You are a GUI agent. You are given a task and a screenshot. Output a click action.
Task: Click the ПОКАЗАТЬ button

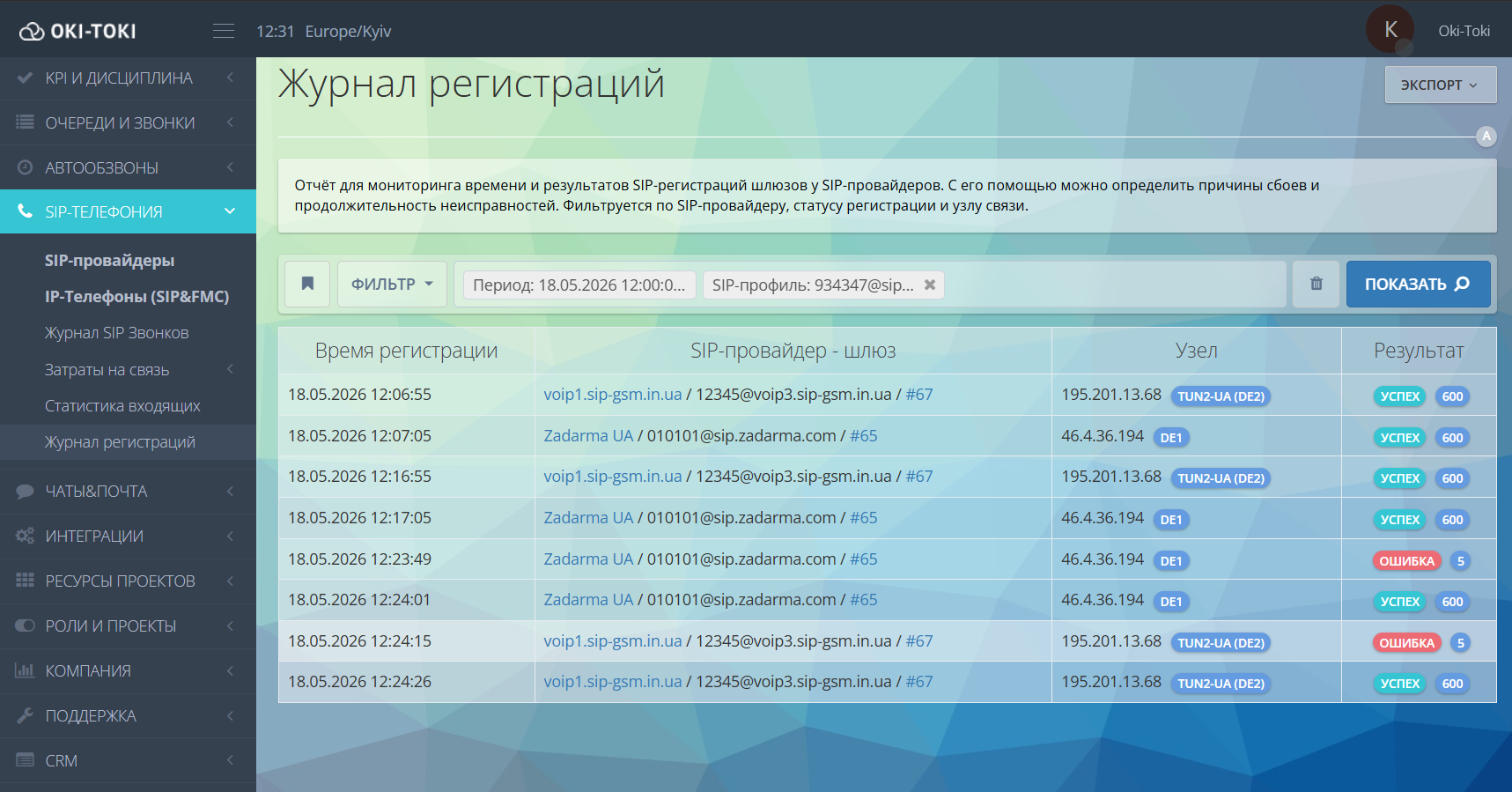tap(1418, 284)
